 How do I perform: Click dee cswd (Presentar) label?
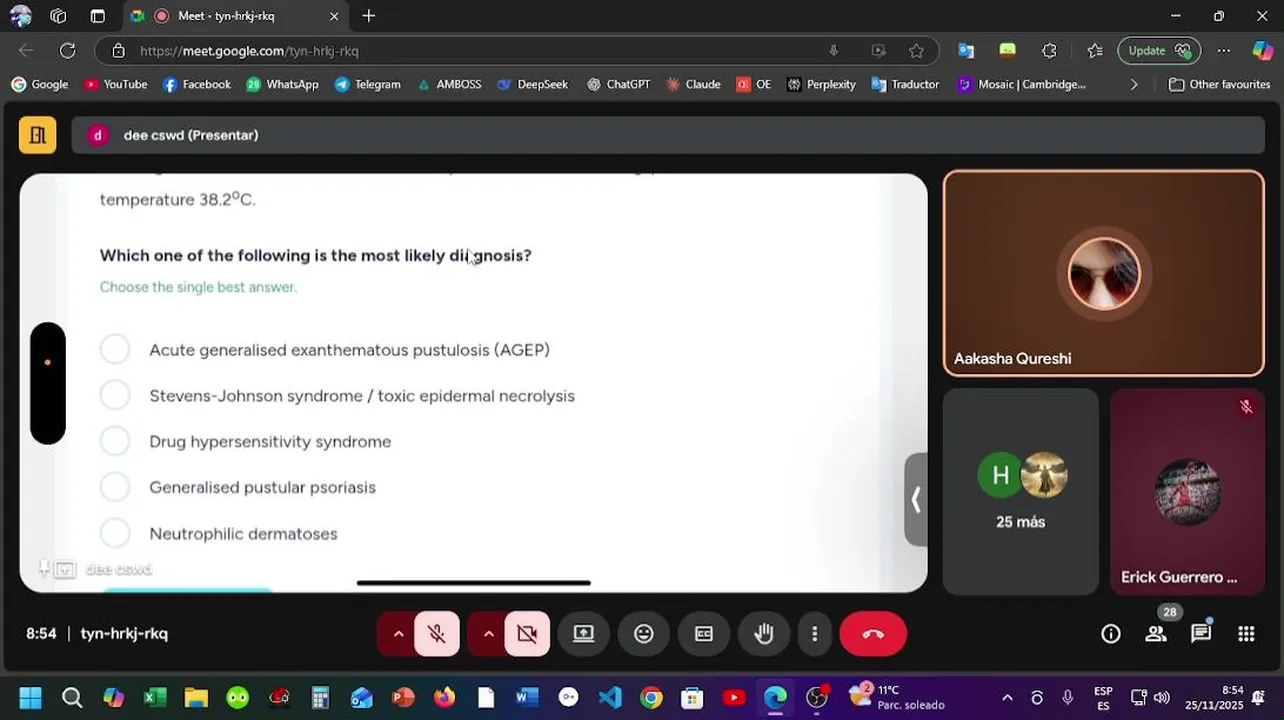click(191, 135)
